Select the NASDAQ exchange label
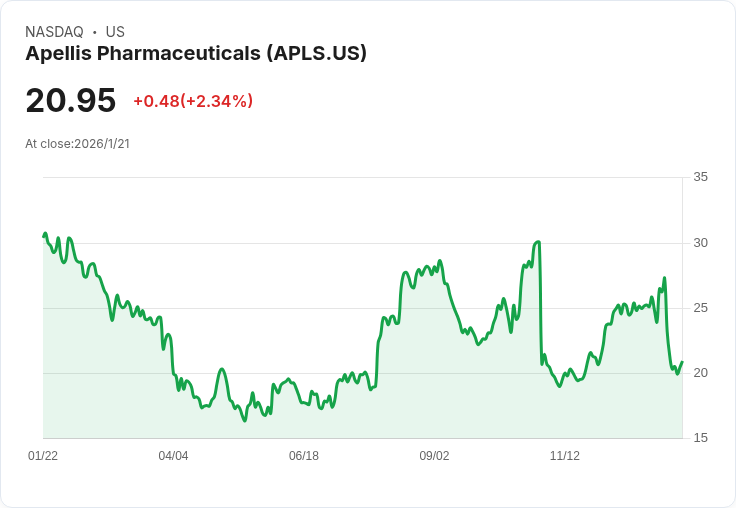 (54, 32)
